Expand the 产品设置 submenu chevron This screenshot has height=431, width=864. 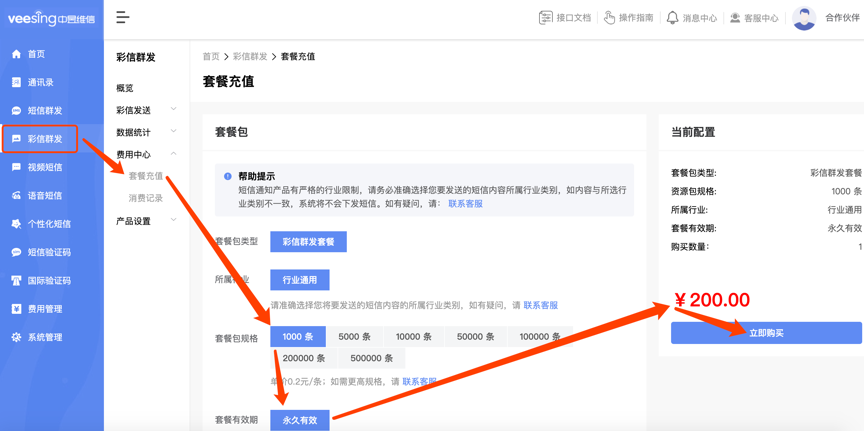pyautogui.click(x=174, y=220)
